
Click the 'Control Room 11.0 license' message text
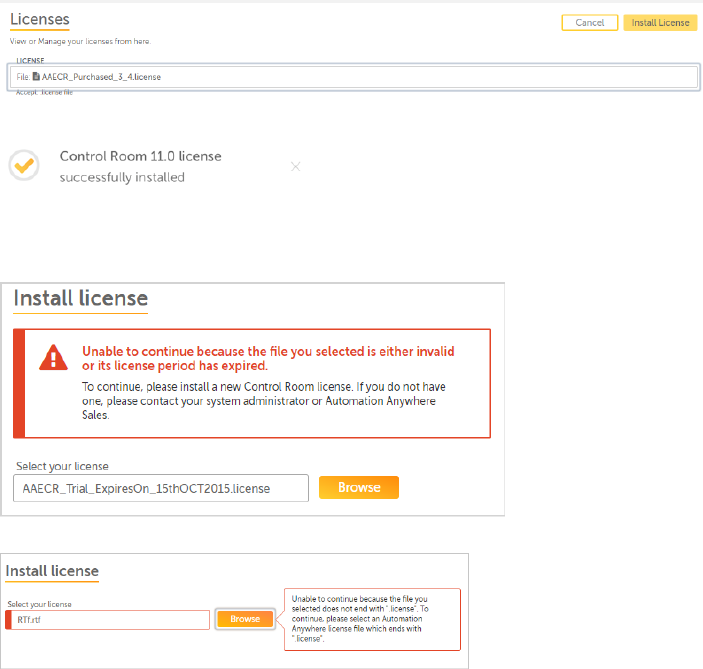(140, 156)
